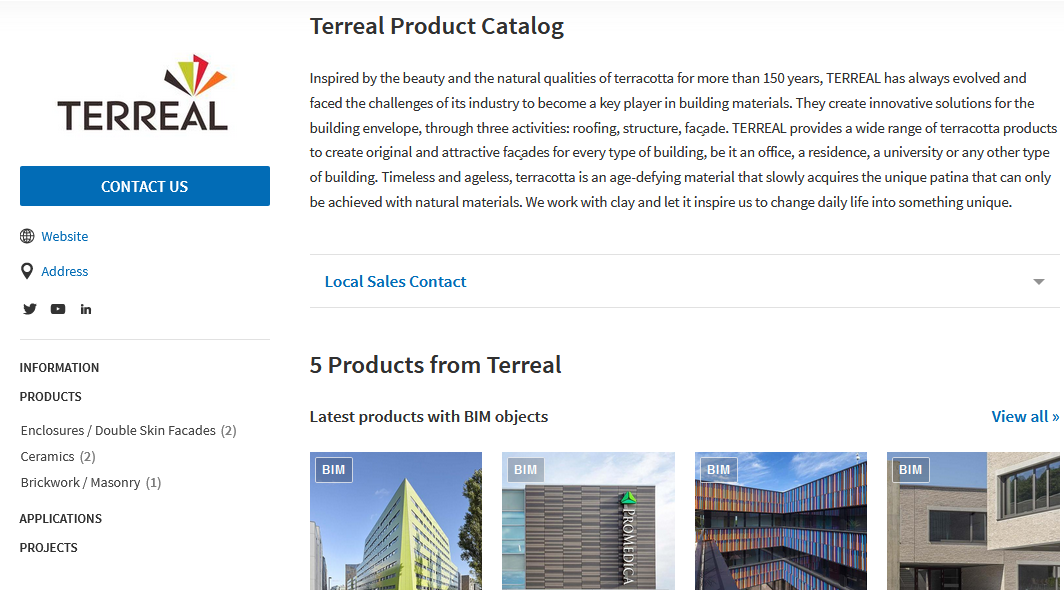
Task: Open the beige brick building thumbnail
Action: click(973, 521)
